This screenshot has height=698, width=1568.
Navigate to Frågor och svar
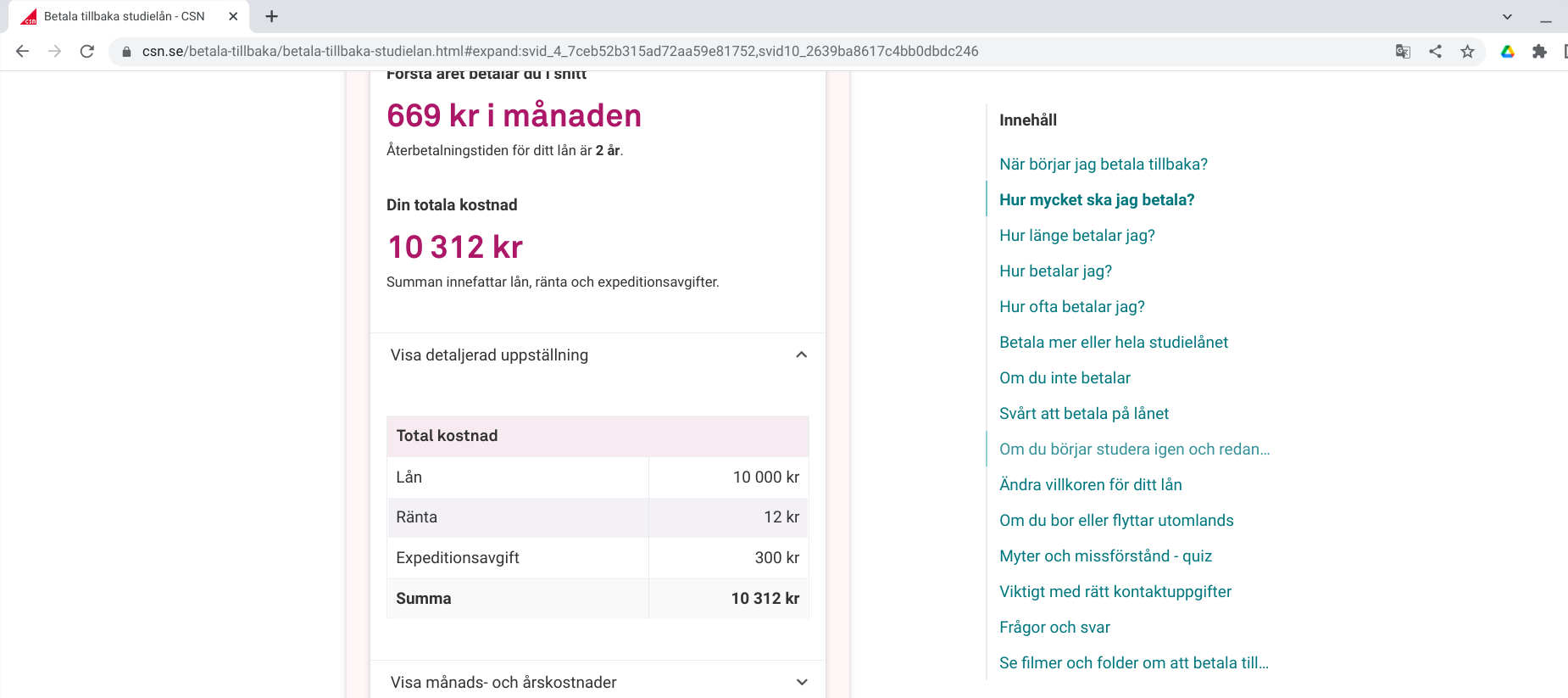(x=1054, y=628)
